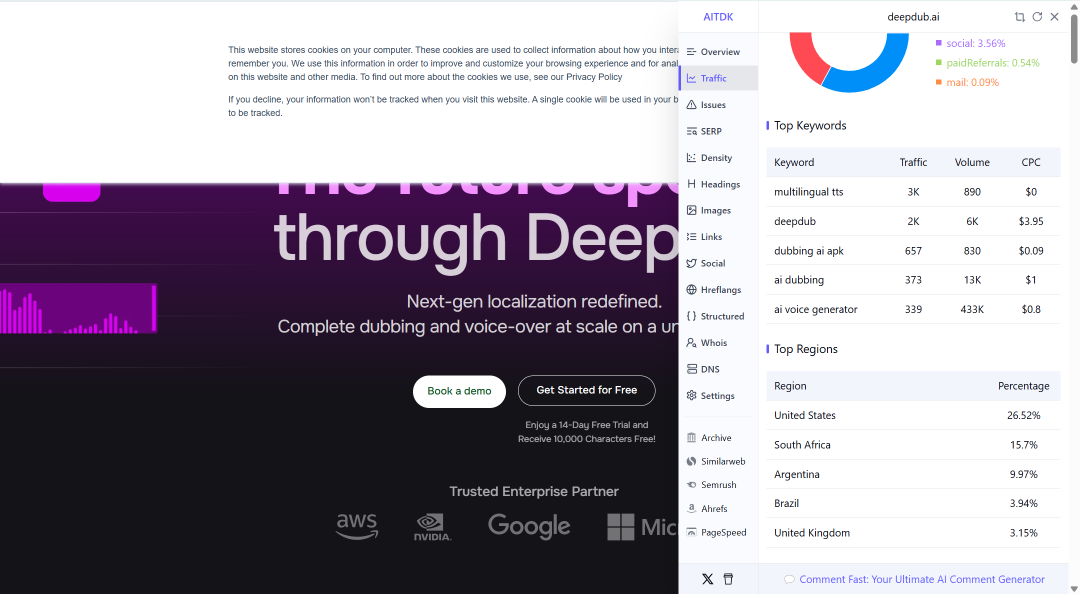Click the Links list icon
1080x594 pixels.
click(x=692, y=236)
